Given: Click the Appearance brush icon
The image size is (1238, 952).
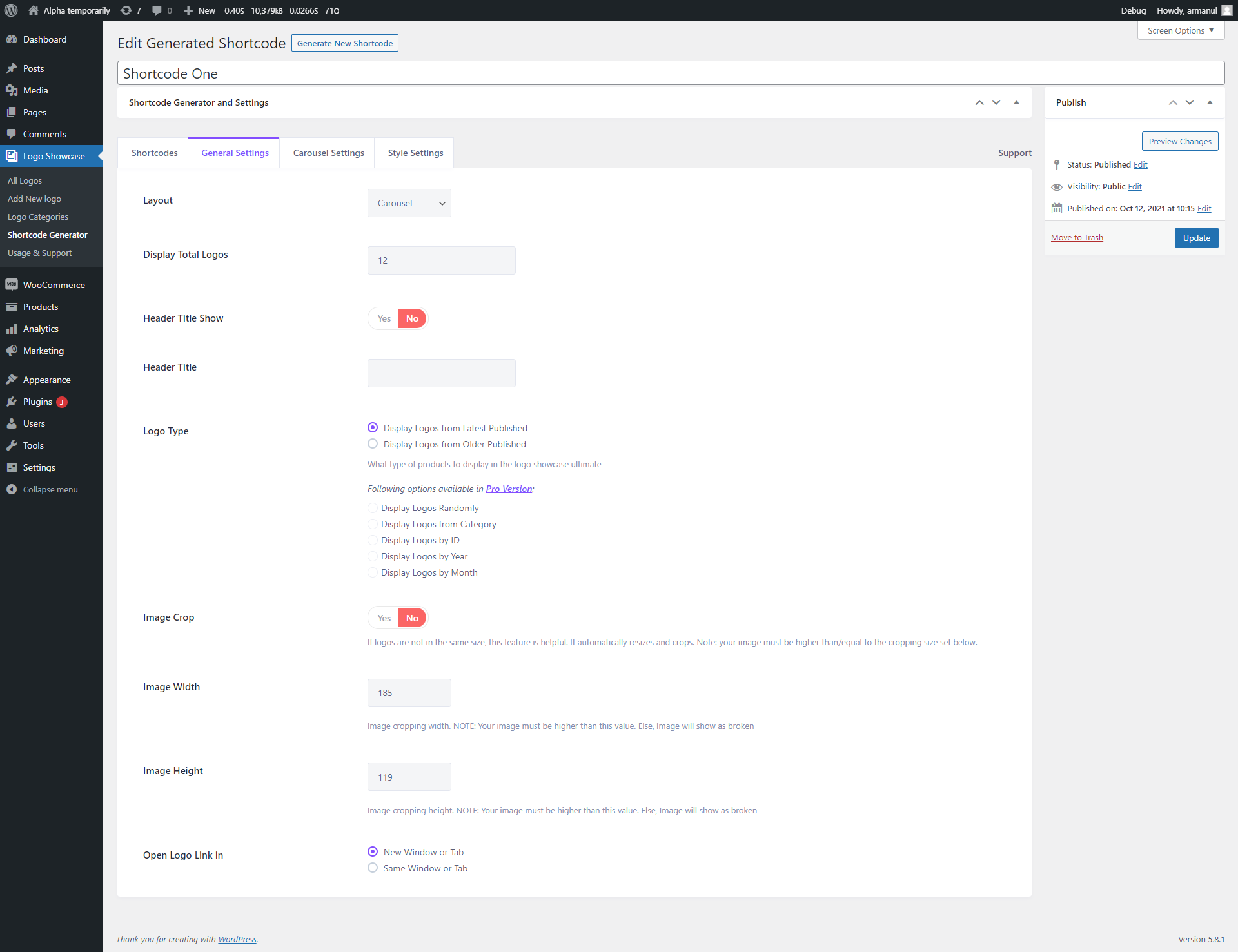Looking at the screenshot, I should [x=12, y=380].
